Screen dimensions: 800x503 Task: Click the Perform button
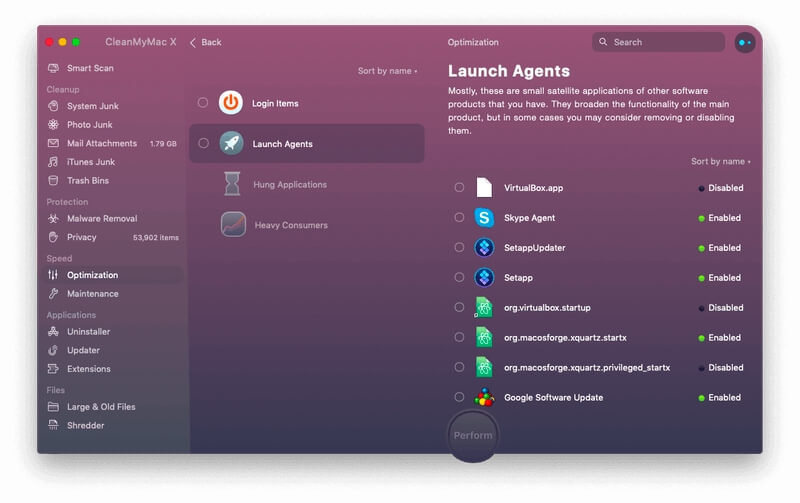click(x=473, y=436)
